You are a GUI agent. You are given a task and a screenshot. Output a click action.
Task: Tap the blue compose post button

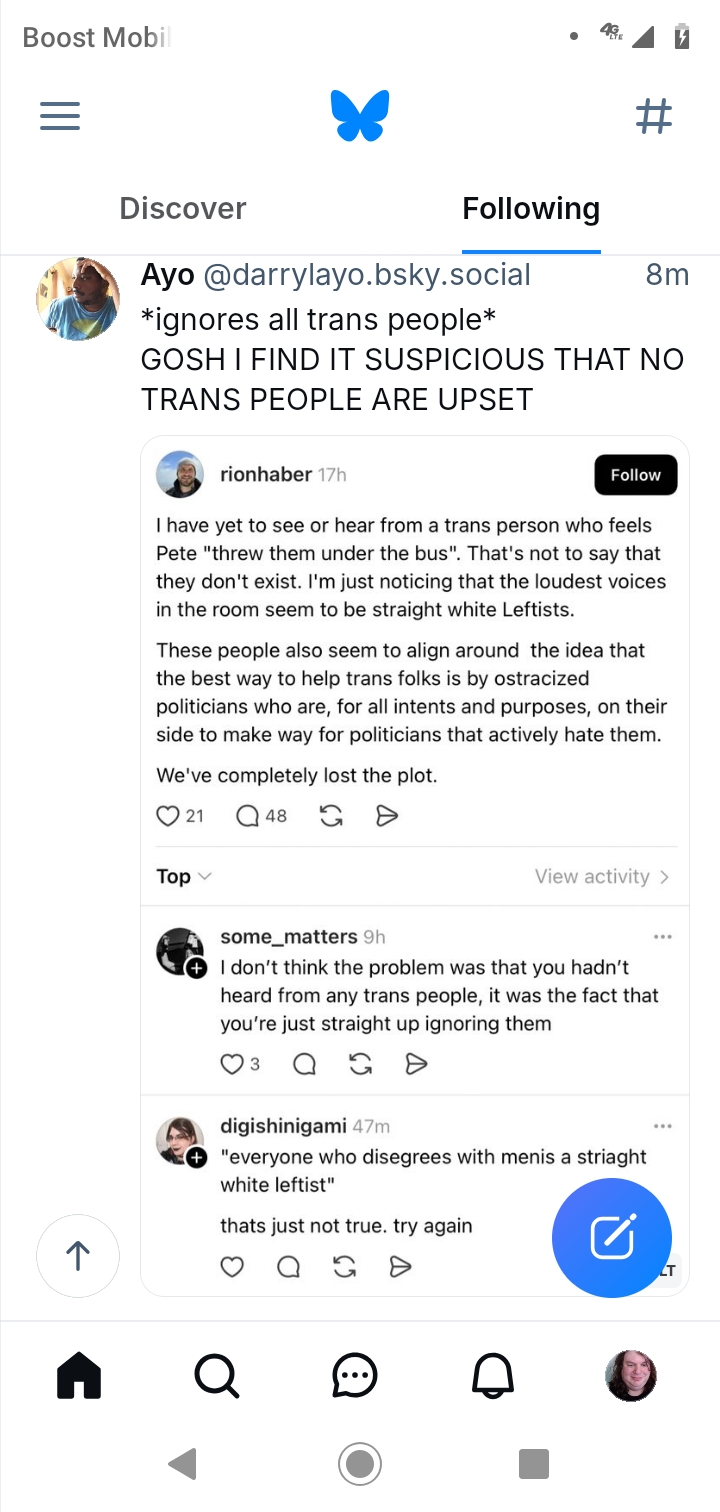coord(611,1237)
